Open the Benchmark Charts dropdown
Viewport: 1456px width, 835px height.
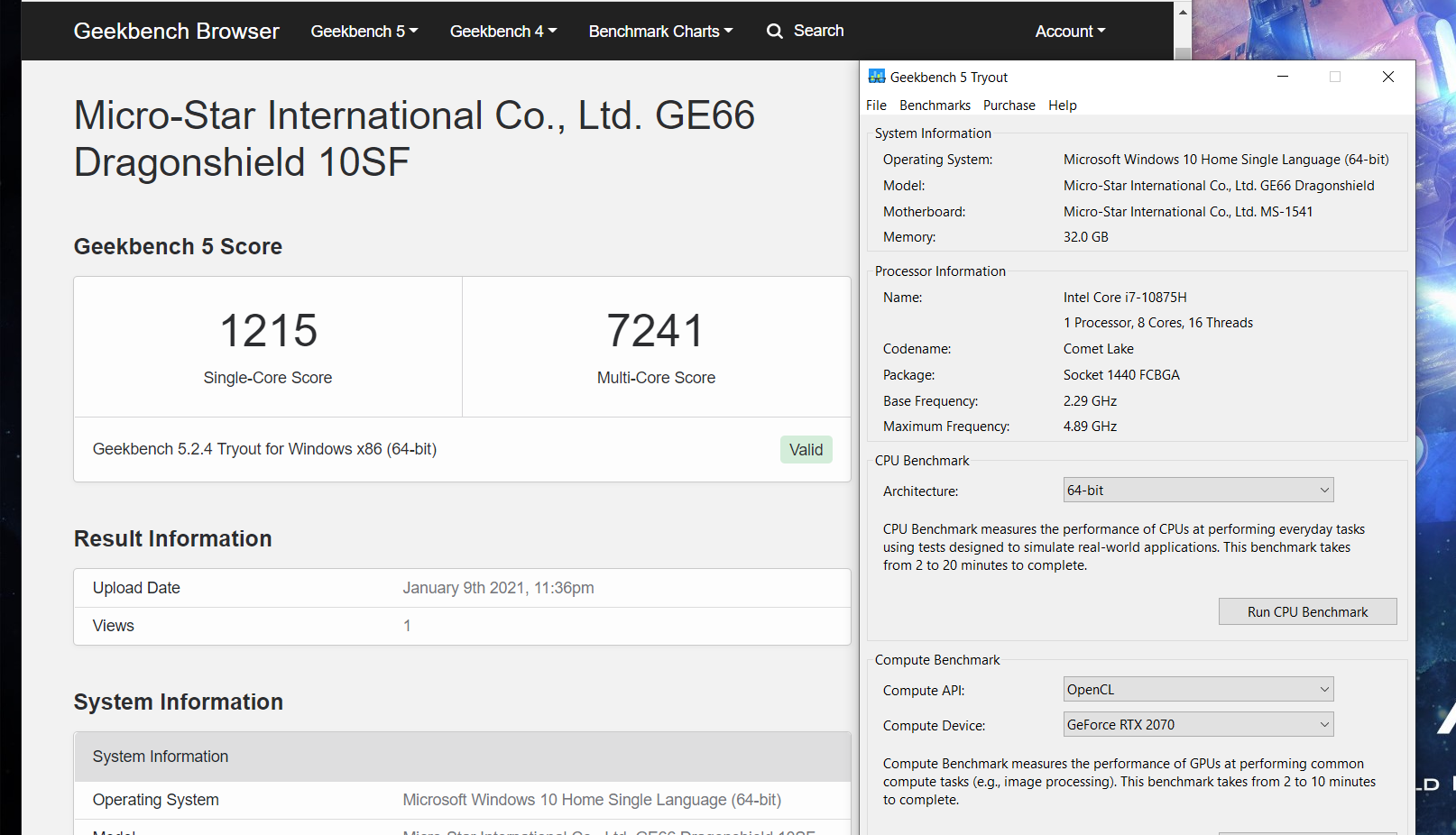point(661,32)
